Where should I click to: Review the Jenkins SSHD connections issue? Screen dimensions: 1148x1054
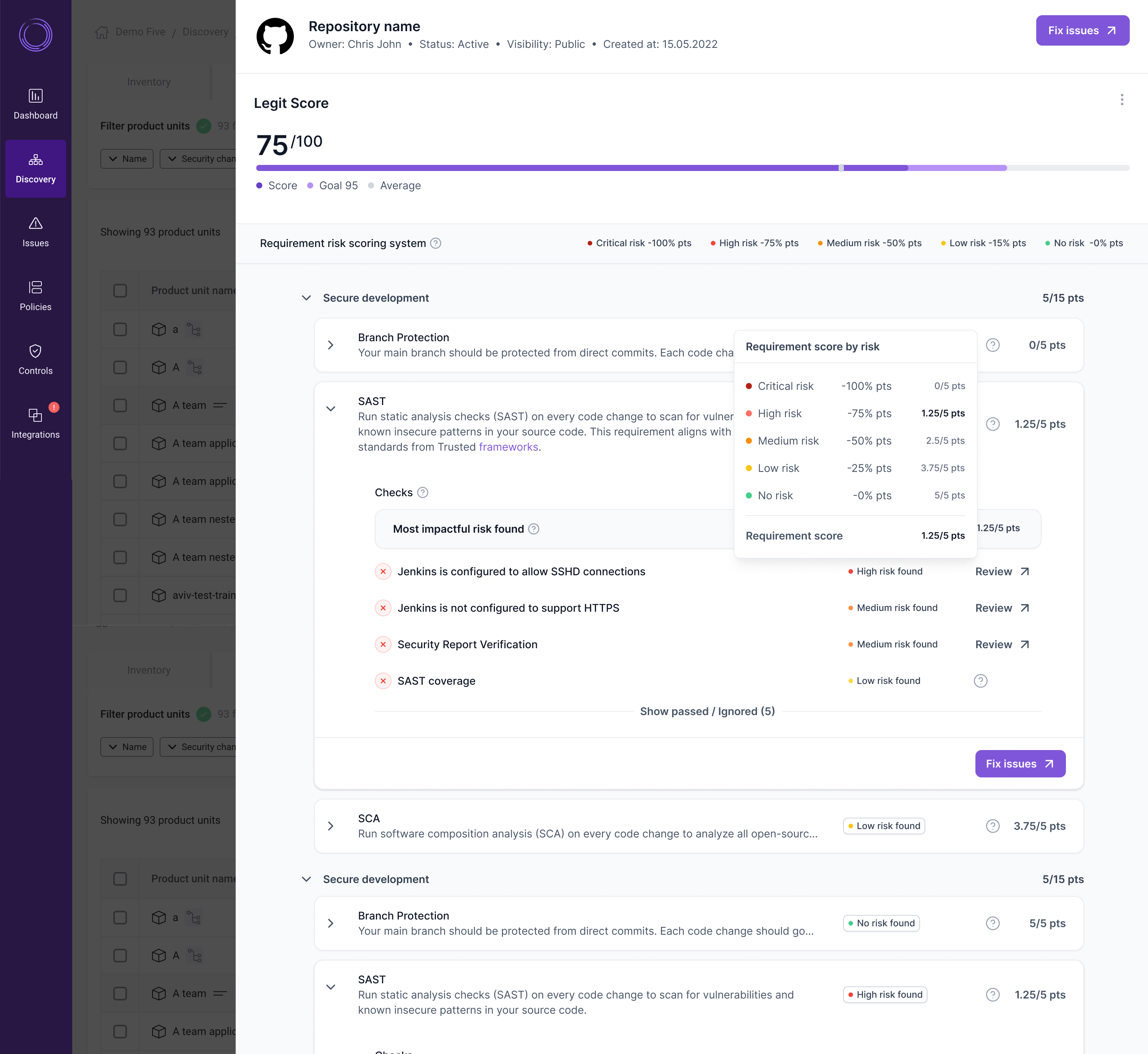coord(1002,571)
